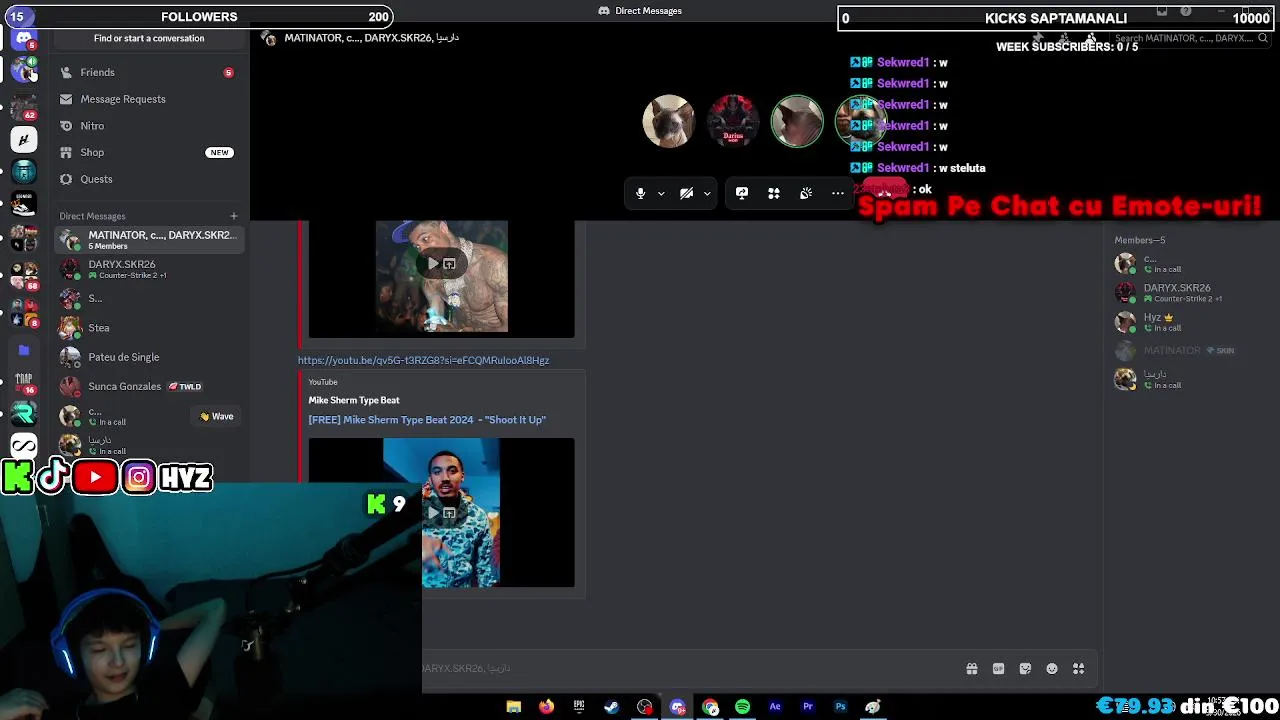Select offline member MATINATOR in list
The height and width of the screenshot is (720, 1280).
click(x=1190, y=350)
